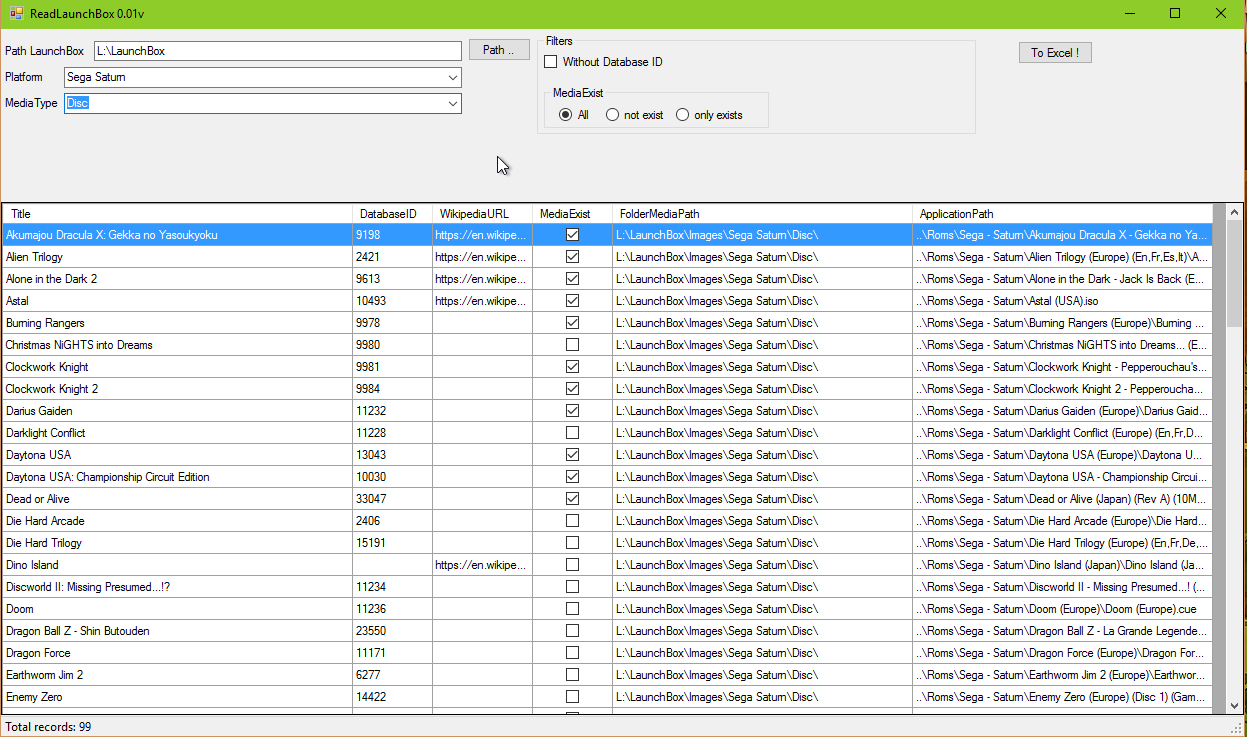Select the Darius Gaiden title cell
Viewport: 1247px width, 737px height.
coord(177,411)
